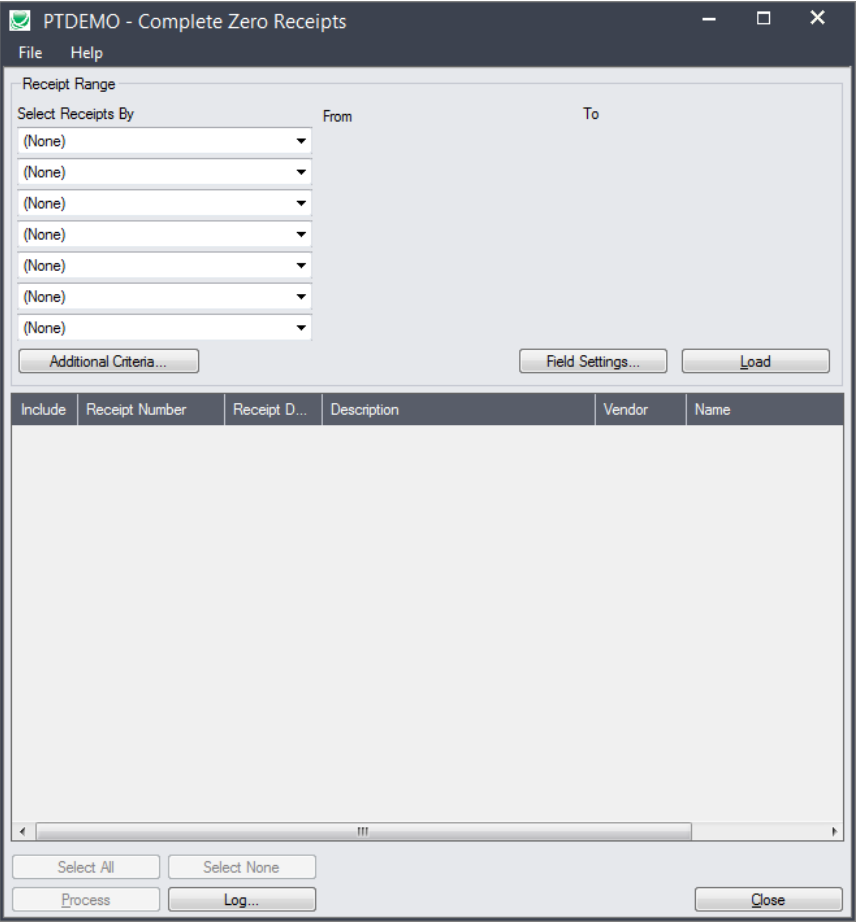
Task: Click the Vendor column header
Action: [x=641, y=410]
